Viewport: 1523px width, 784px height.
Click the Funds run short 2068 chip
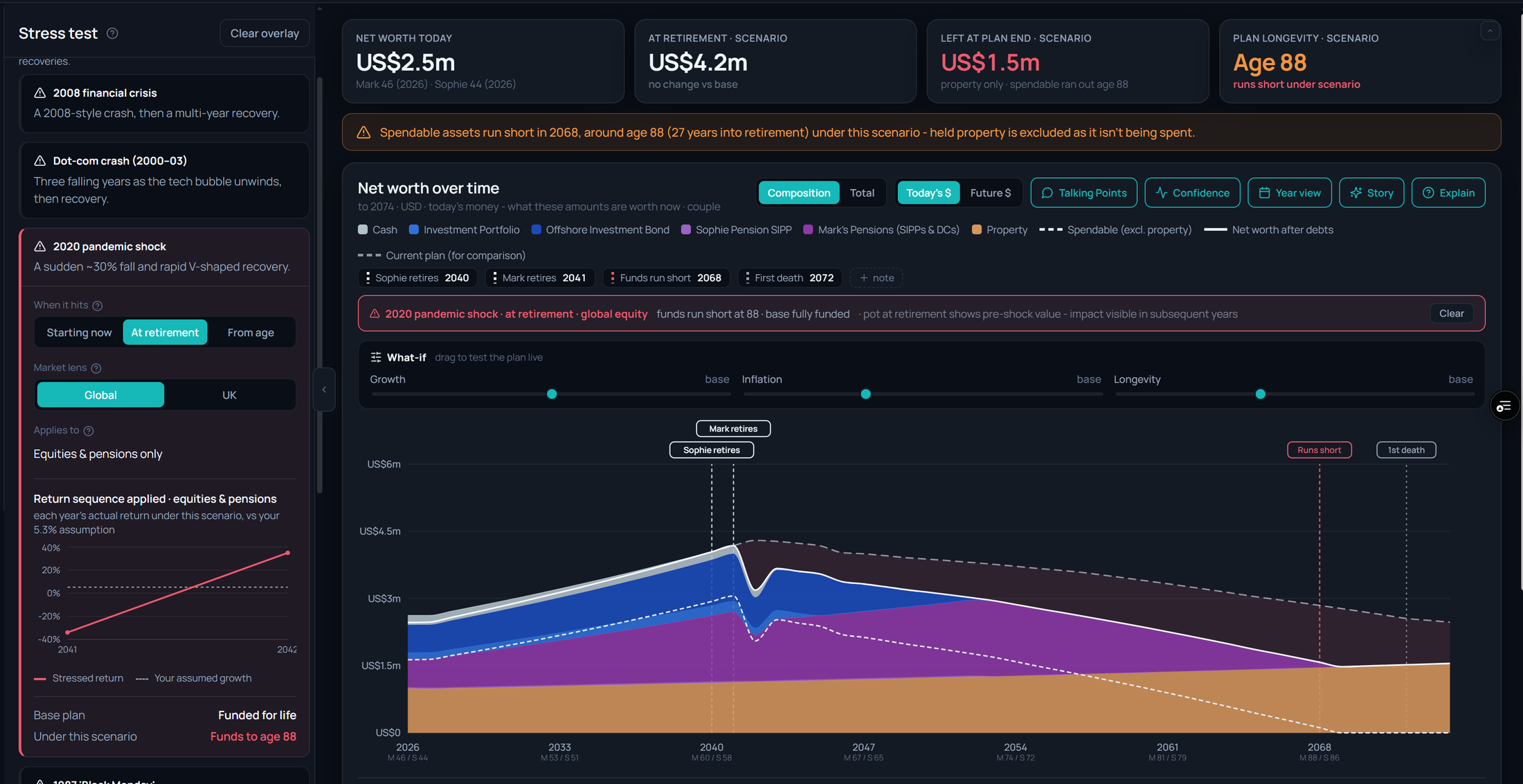(667, 277)
